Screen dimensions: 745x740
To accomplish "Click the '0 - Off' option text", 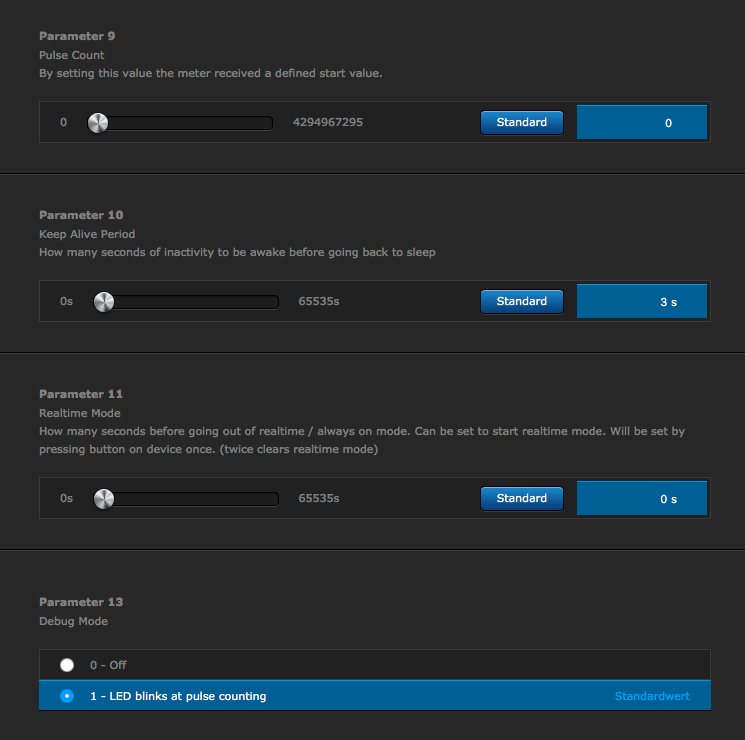I will pos(108,665).
